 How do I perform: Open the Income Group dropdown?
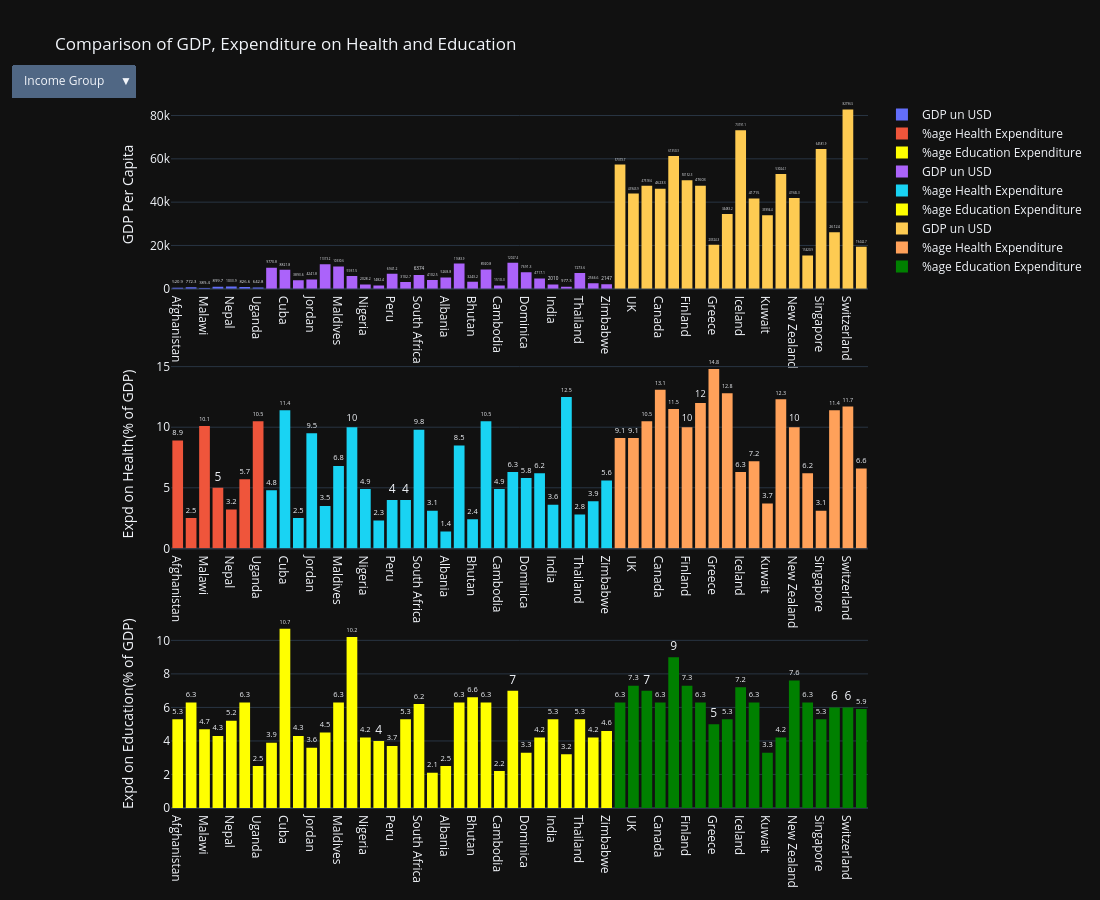pyautogui.click(x=73, y=81)
